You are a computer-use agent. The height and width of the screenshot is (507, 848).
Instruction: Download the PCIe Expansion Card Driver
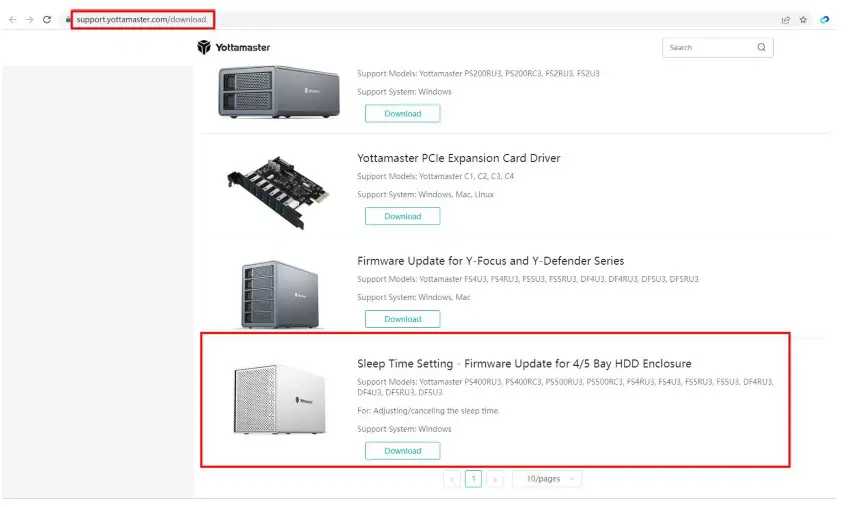(402, 216)
